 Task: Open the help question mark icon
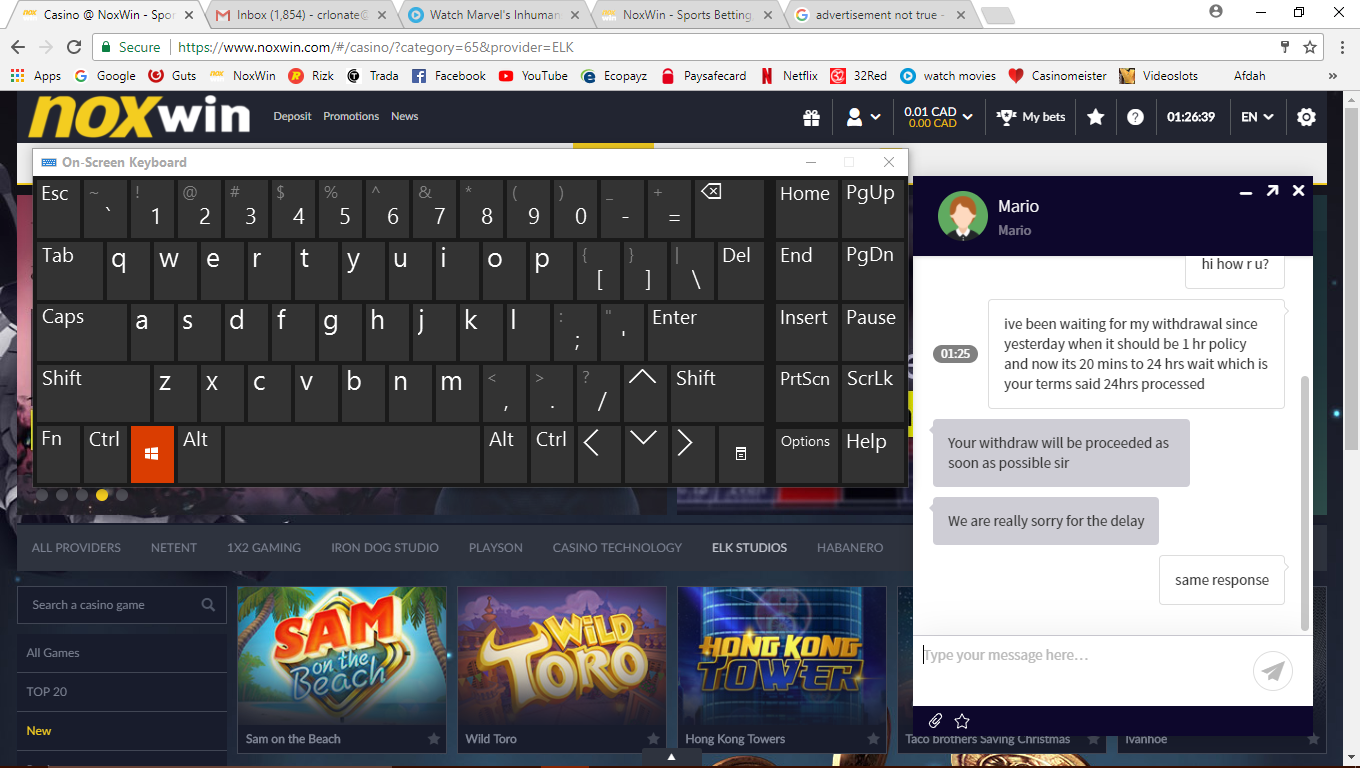1135,117
